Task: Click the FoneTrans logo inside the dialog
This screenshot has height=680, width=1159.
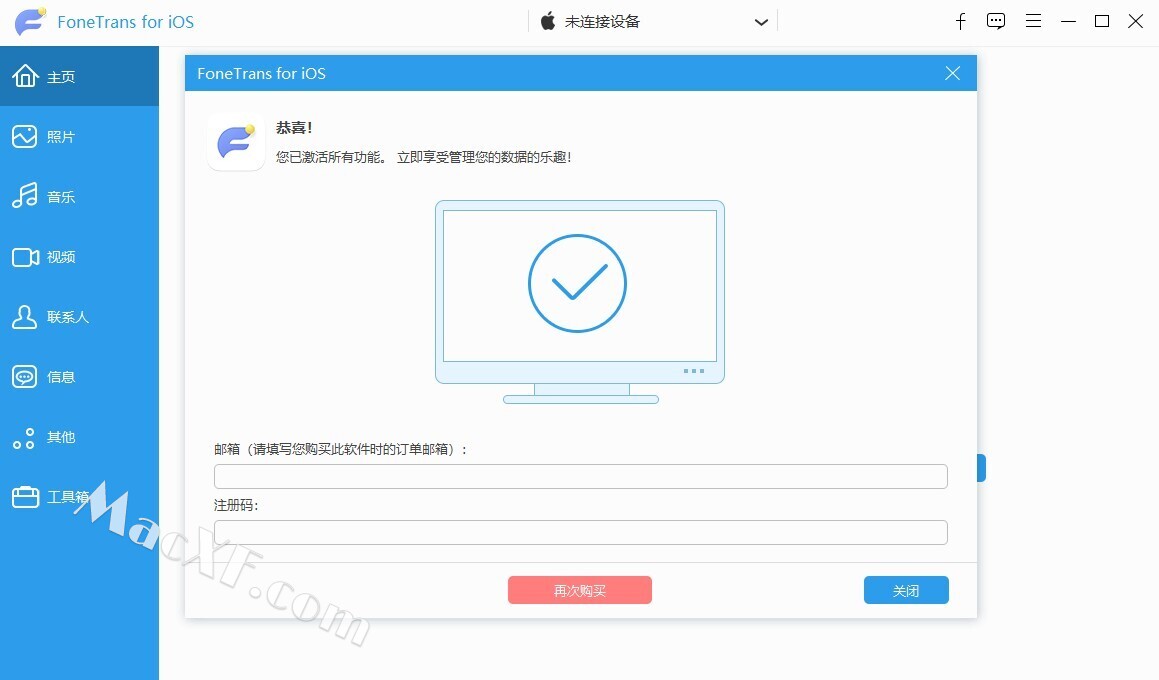Action: 236,142
